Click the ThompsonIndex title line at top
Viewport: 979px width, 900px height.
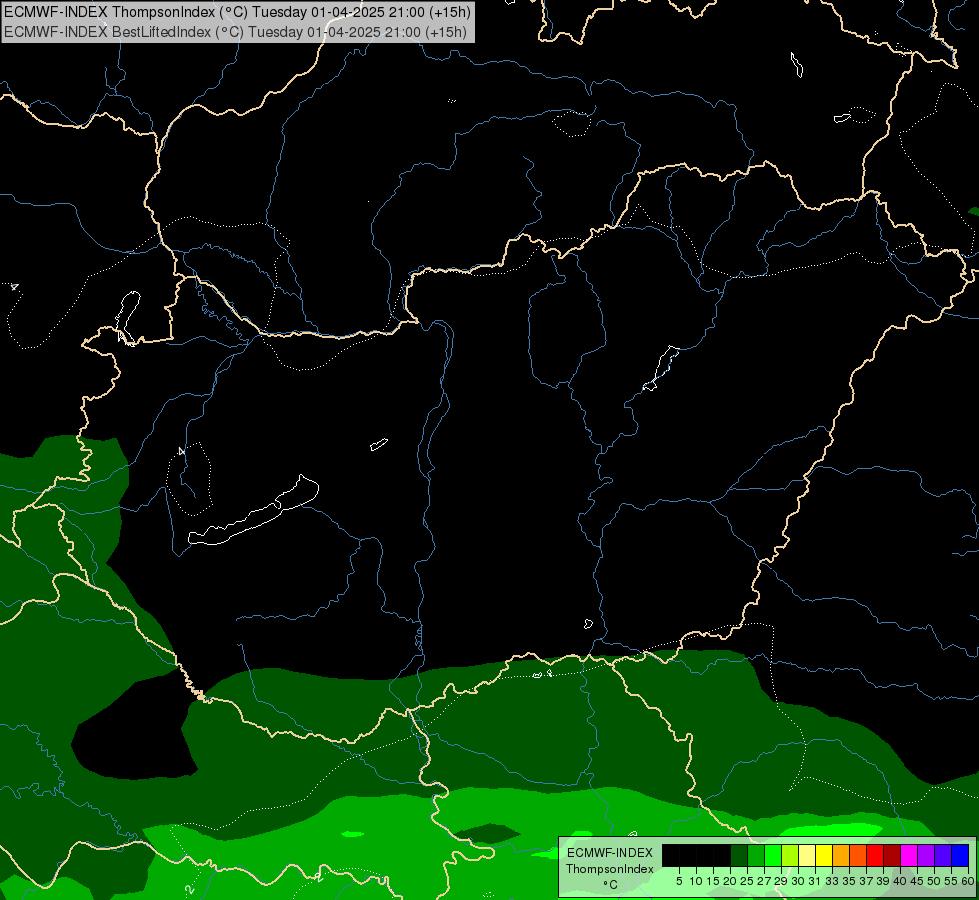click(x=237, y=11)
